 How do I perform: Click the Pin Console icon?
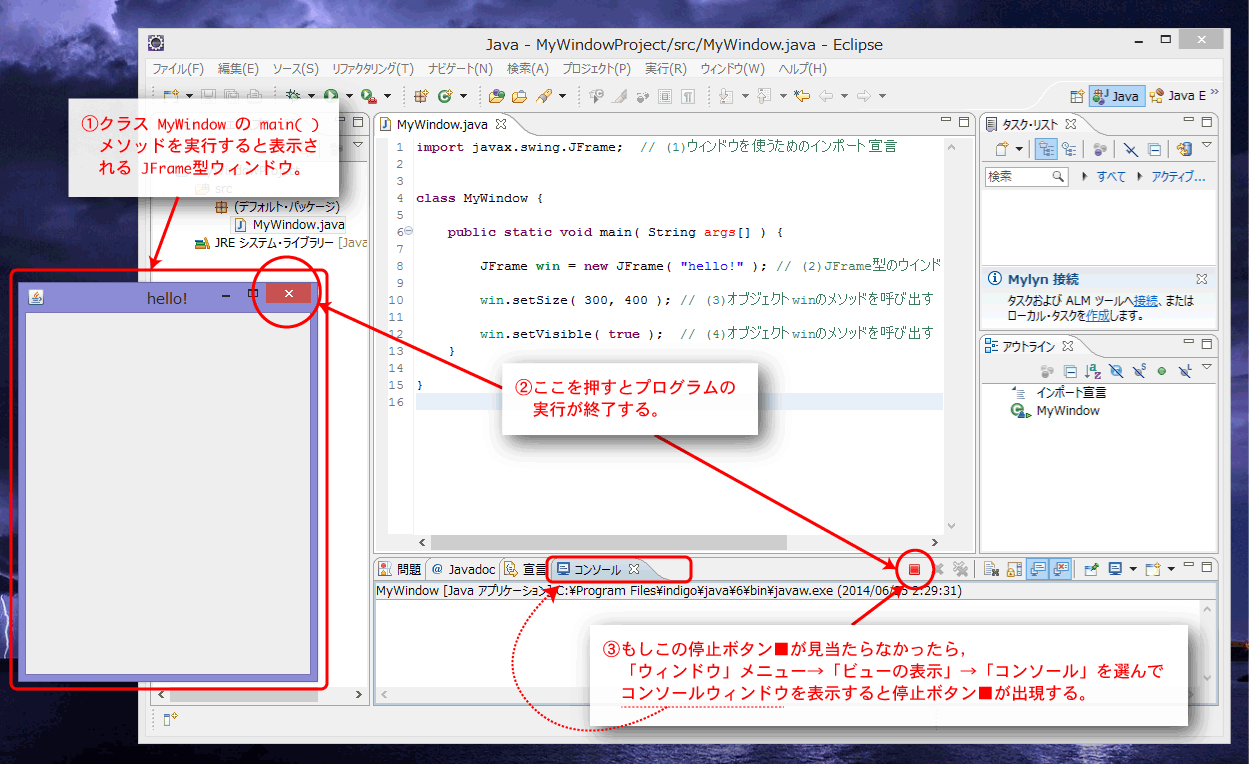point(1092,569)
